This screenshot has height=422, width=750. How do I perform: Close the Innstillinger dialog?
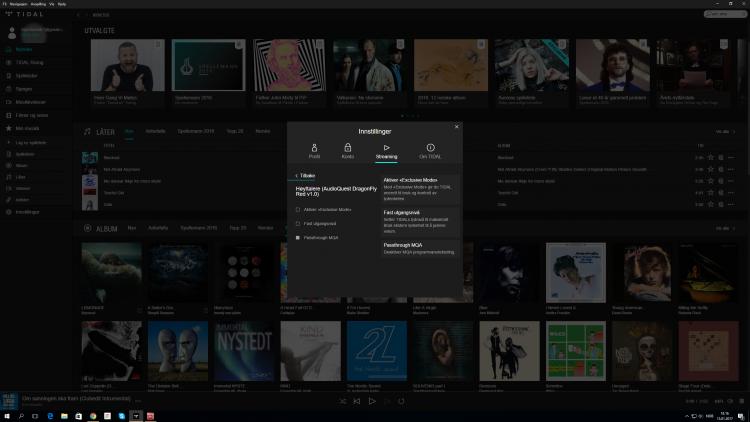456,127
